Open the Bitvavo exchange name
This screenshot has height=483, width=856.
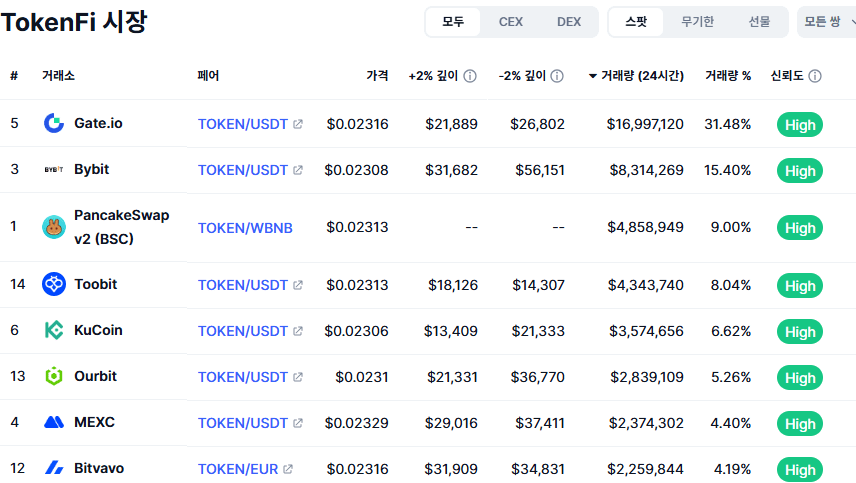pyautogui.click(x=99, y=468)
